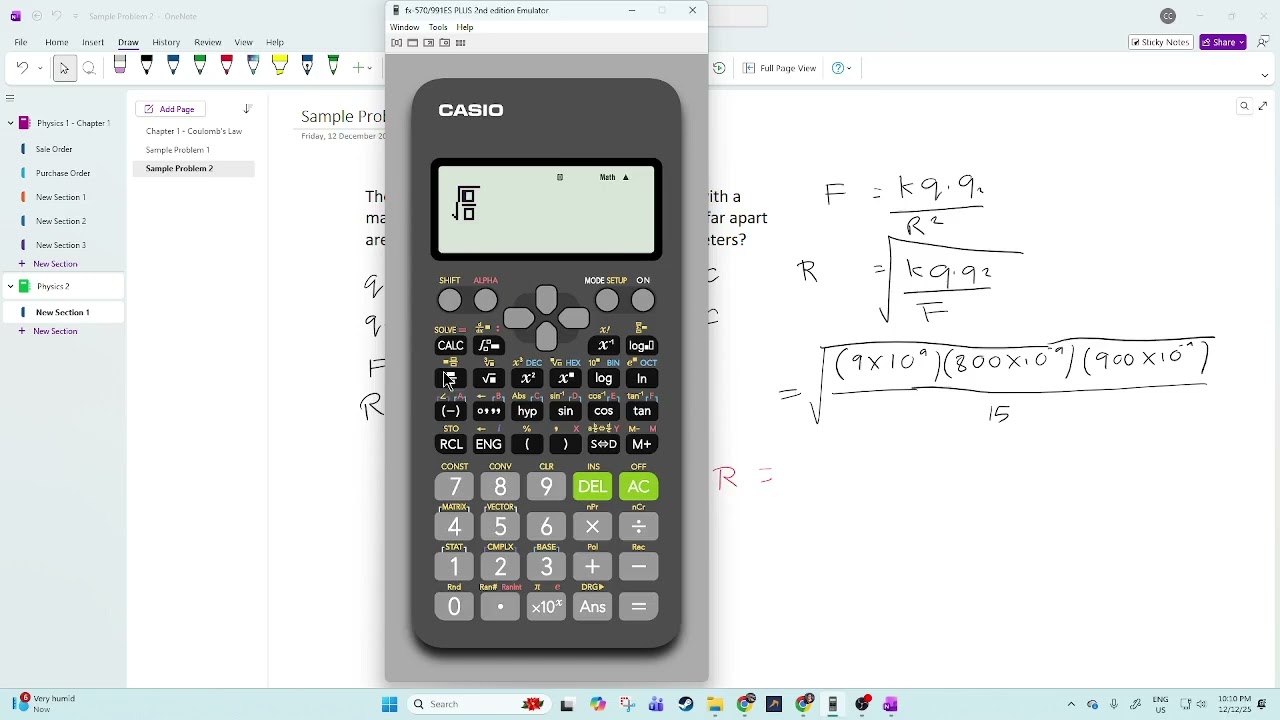Screen dimensions: 1280x720
Task: Collapse the Physics 1 - Chapter 1 notebook
Action: [10, 123]
